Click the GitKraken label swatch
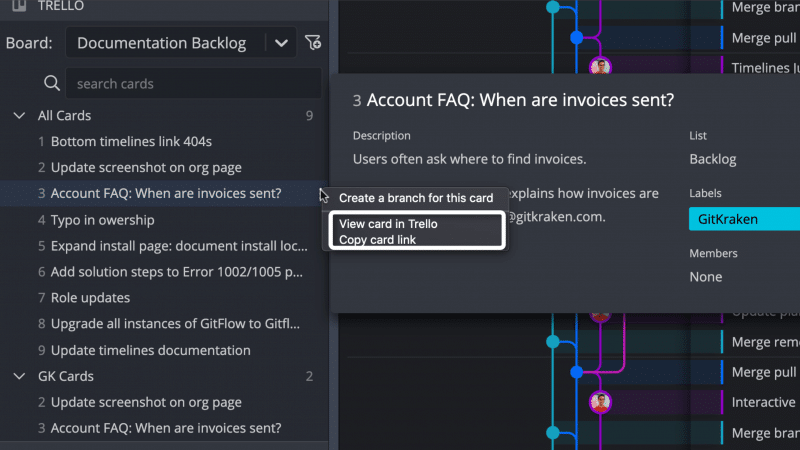This screenshot has width=800, height=450. point(744,219)
